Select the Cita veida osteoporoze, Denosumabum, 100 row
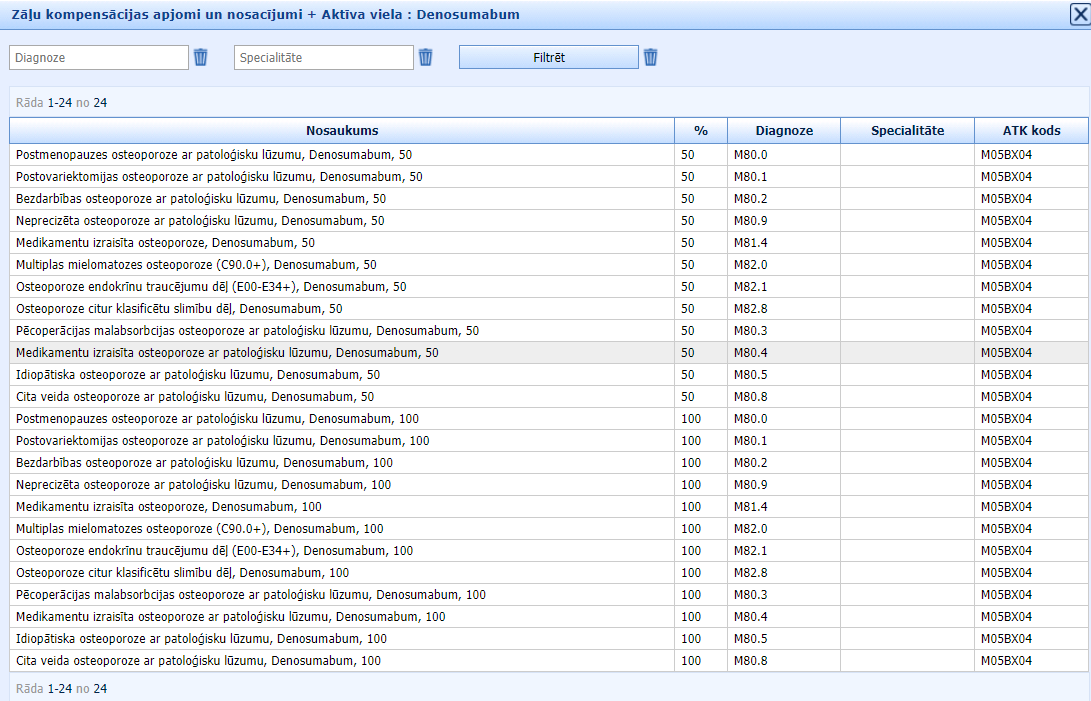Screen dimensions: 1091x701 click(x=198, y=661)
